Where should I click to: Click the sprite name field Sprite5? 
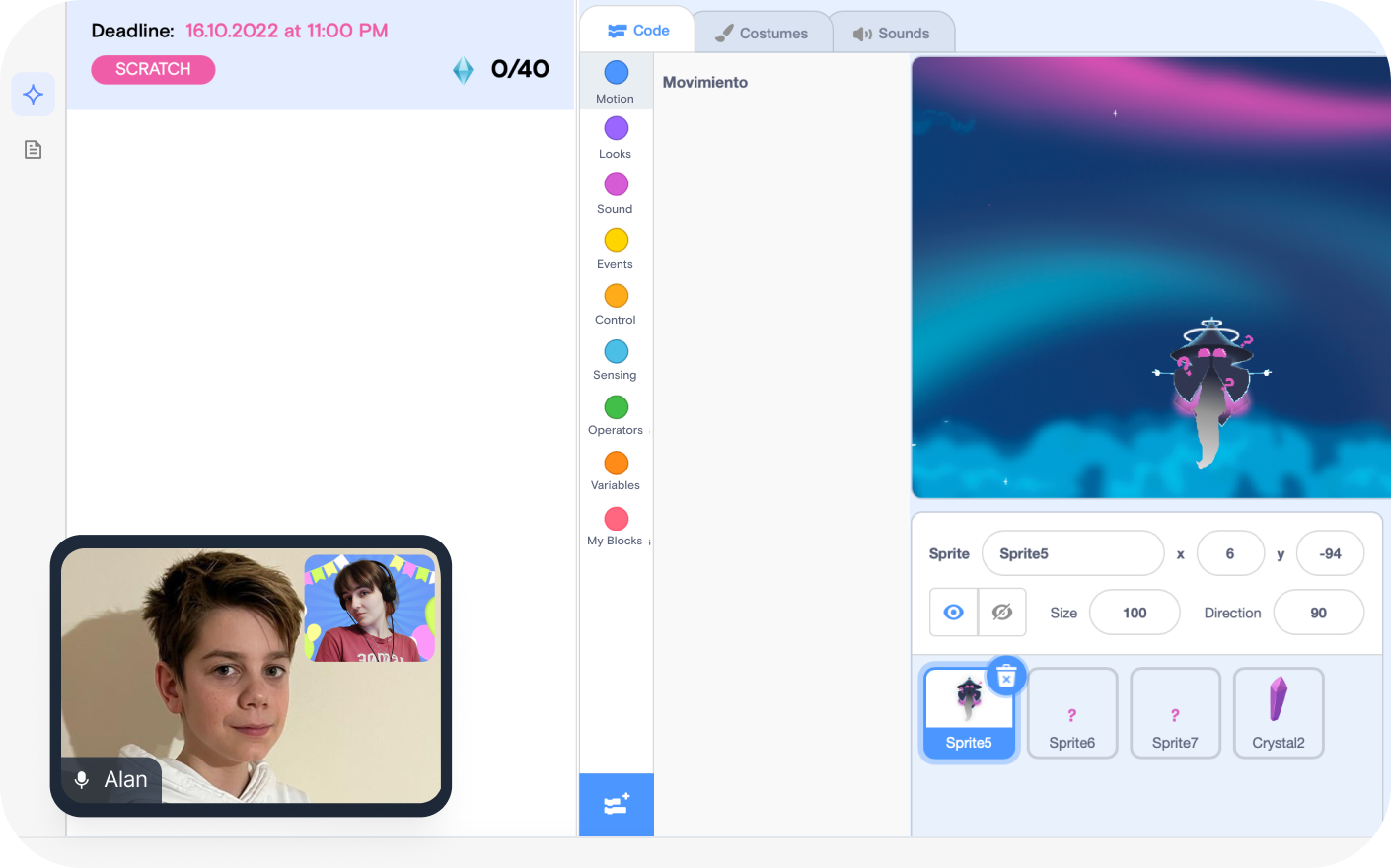(x=1072, y=553)
